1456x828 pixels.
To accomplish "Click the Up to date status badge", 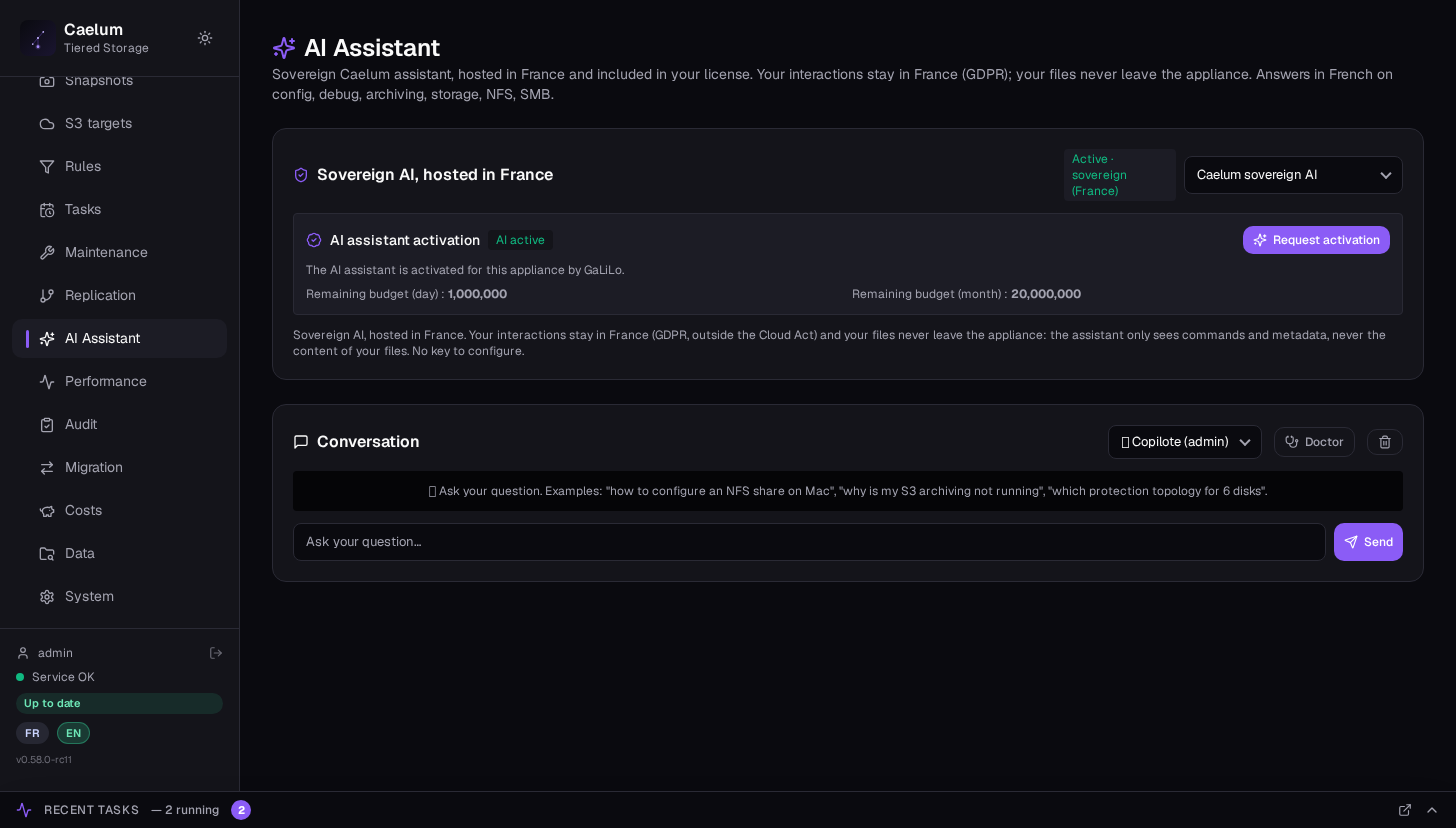I will (119, 703).
